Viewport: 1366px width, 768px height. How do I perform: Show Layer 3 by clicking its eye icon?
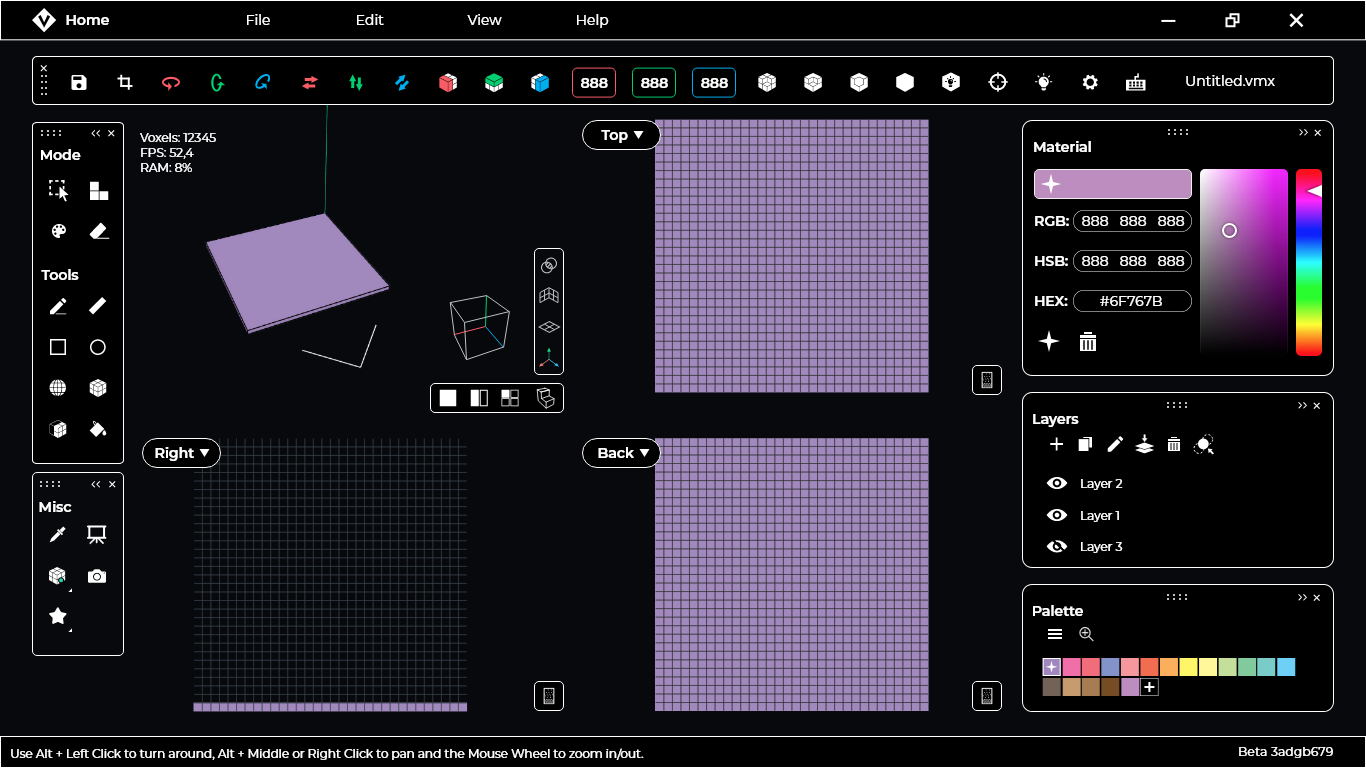pyautogui.click(x=1056, y=546)
